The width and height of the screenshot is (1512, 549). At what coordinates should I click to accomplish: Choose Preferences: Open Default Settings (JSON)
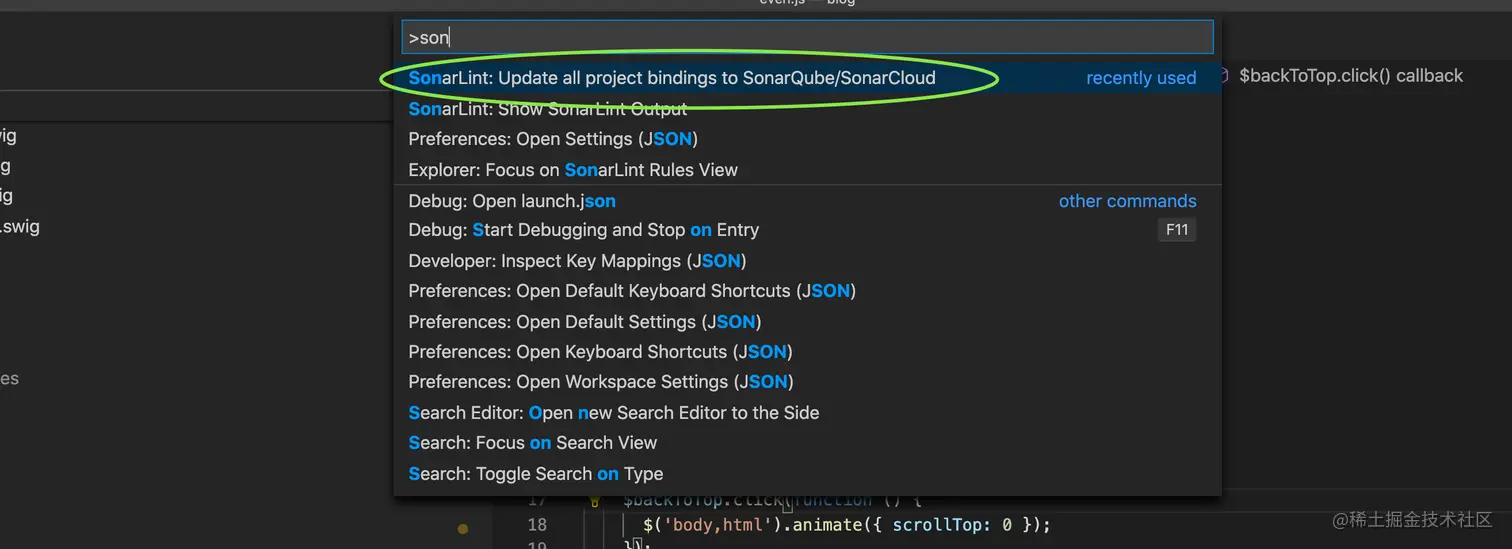tap(807, 322)
